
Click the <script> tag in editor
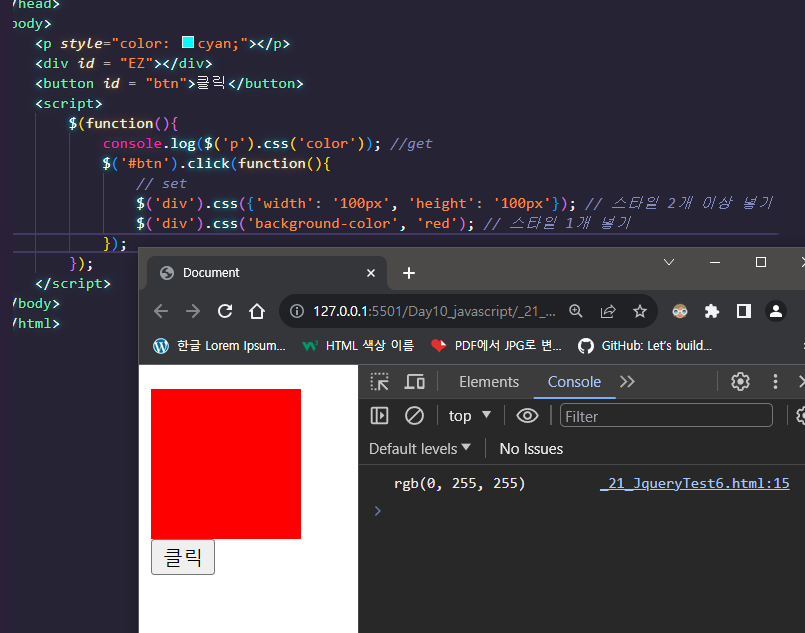[x=69, y=103]
